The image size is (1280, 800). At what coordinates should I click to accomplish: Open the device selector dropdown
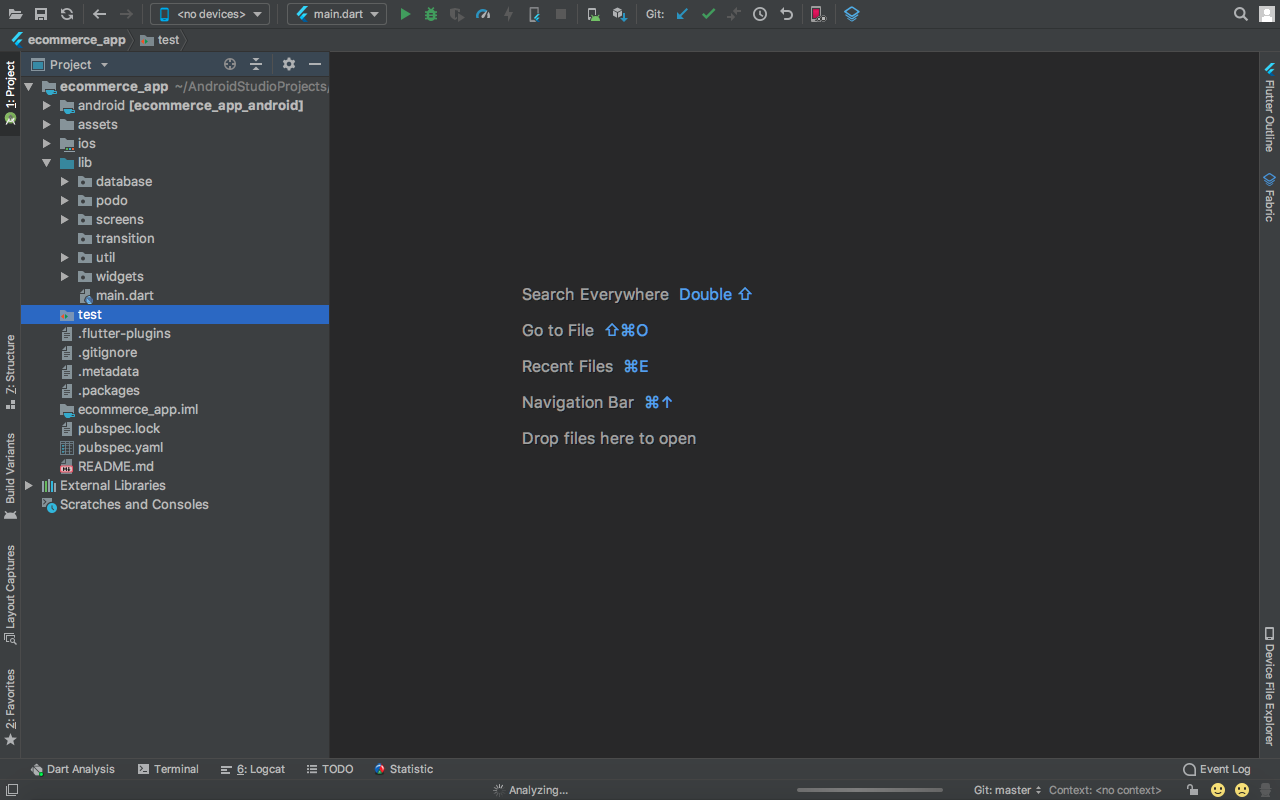(x=210, y=14)
